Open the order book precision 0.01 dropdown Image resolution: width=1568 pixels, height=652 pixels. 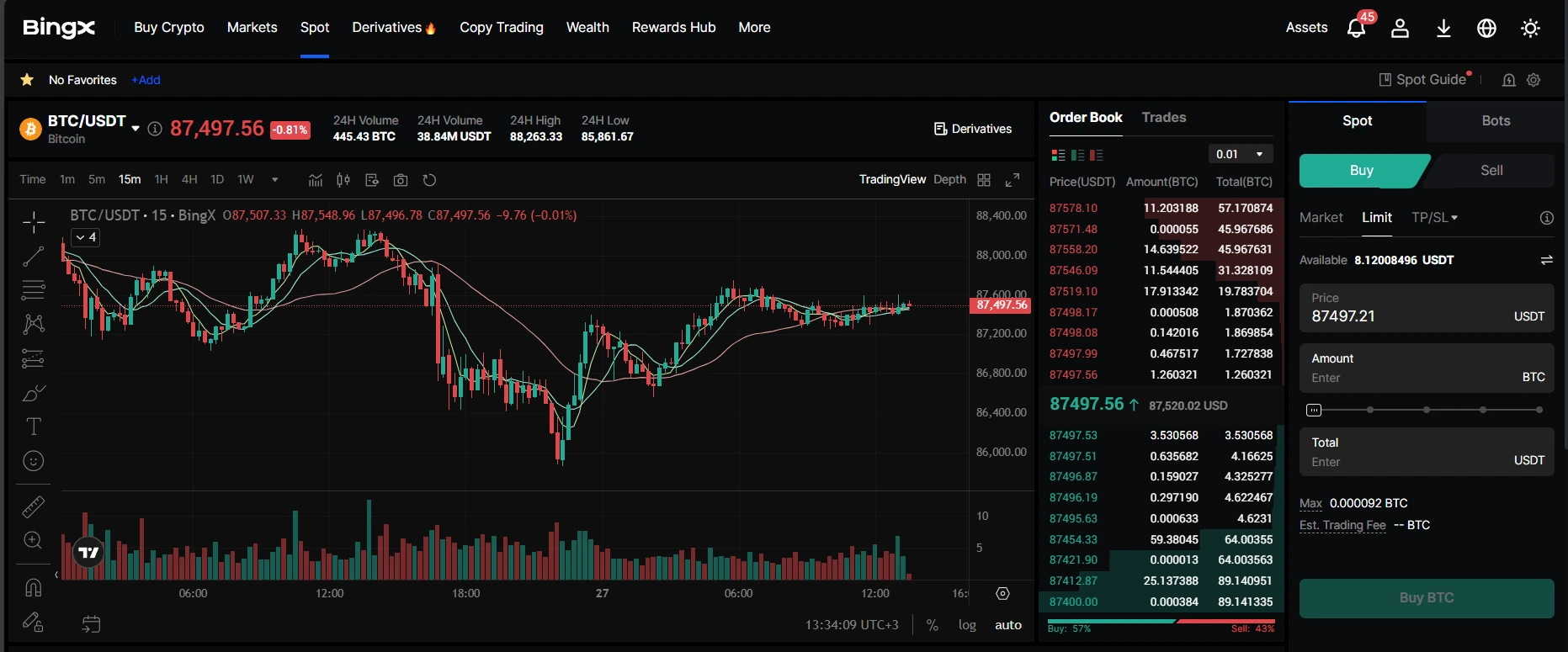coord(1241,155)
